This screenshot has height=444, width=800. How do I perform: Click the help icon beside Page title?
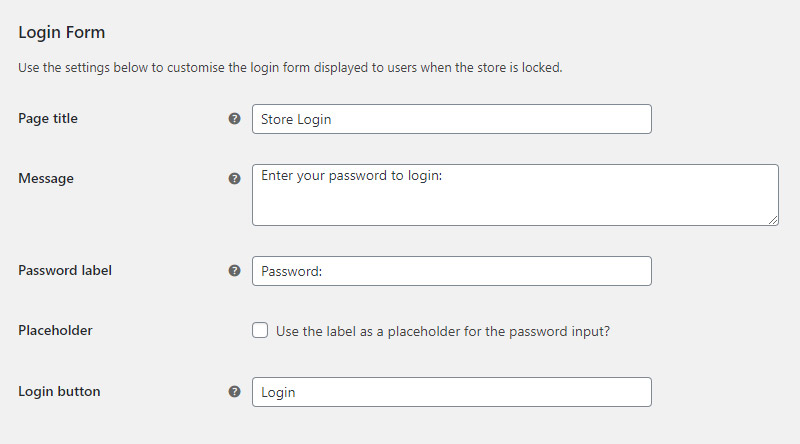click(234, 119)
